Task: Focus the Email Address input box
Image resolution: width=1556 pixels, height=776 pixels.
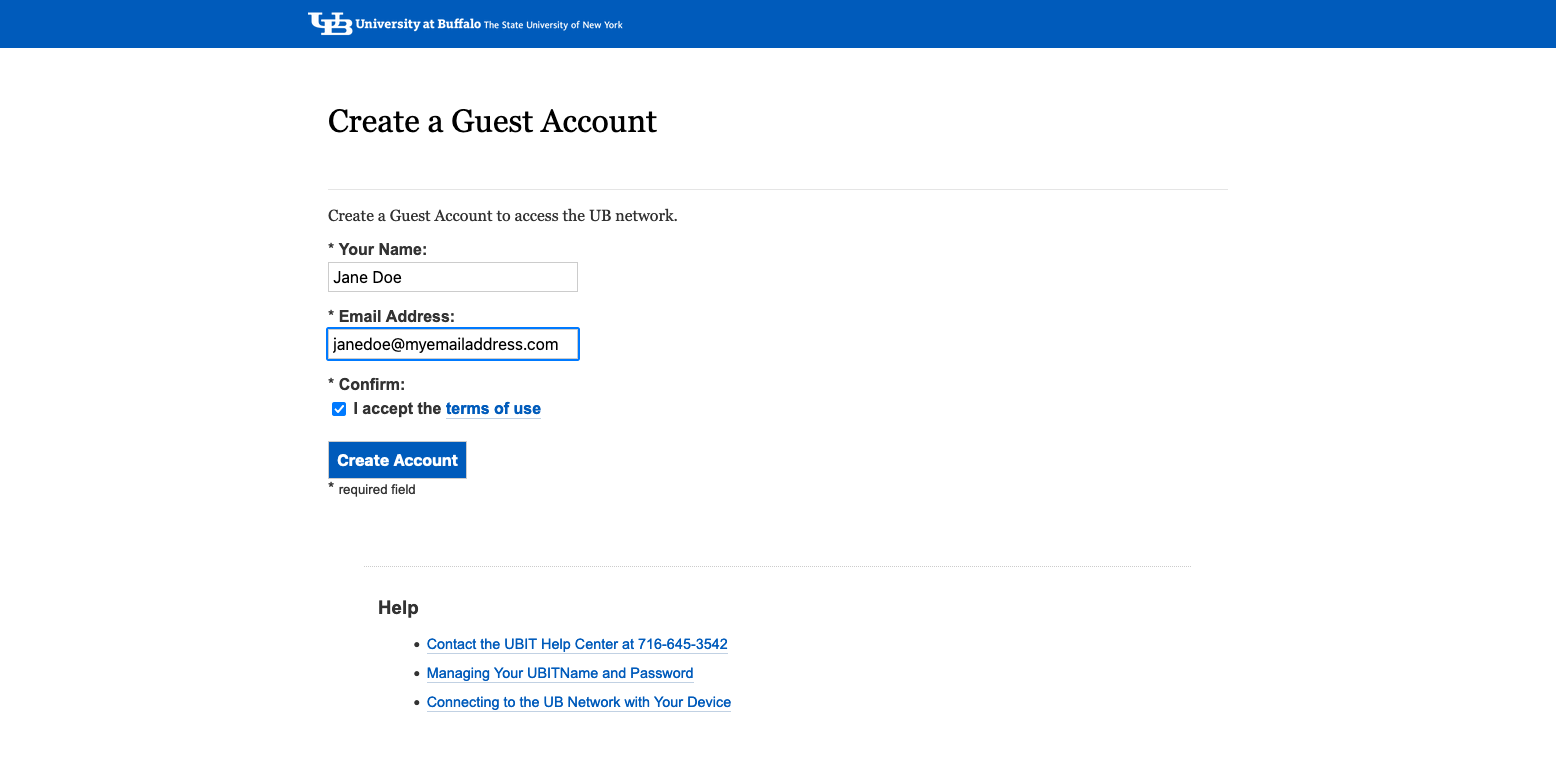Action: [452, 344]
